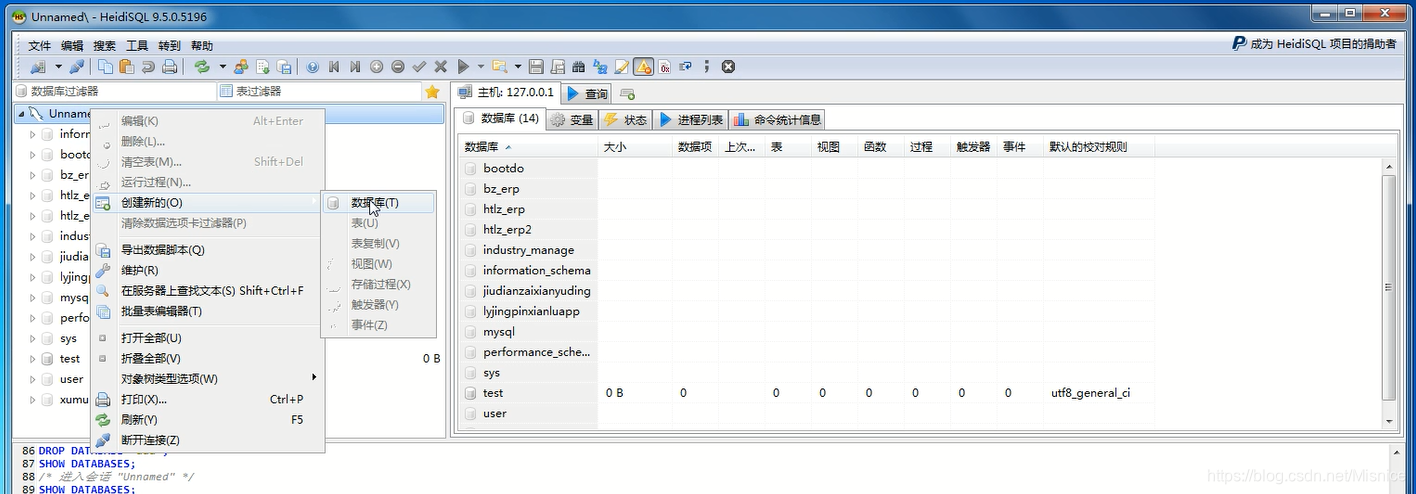The image size is (1416, 494).
Task: Switch to the 变量 tab
Action: coord(573,120)
